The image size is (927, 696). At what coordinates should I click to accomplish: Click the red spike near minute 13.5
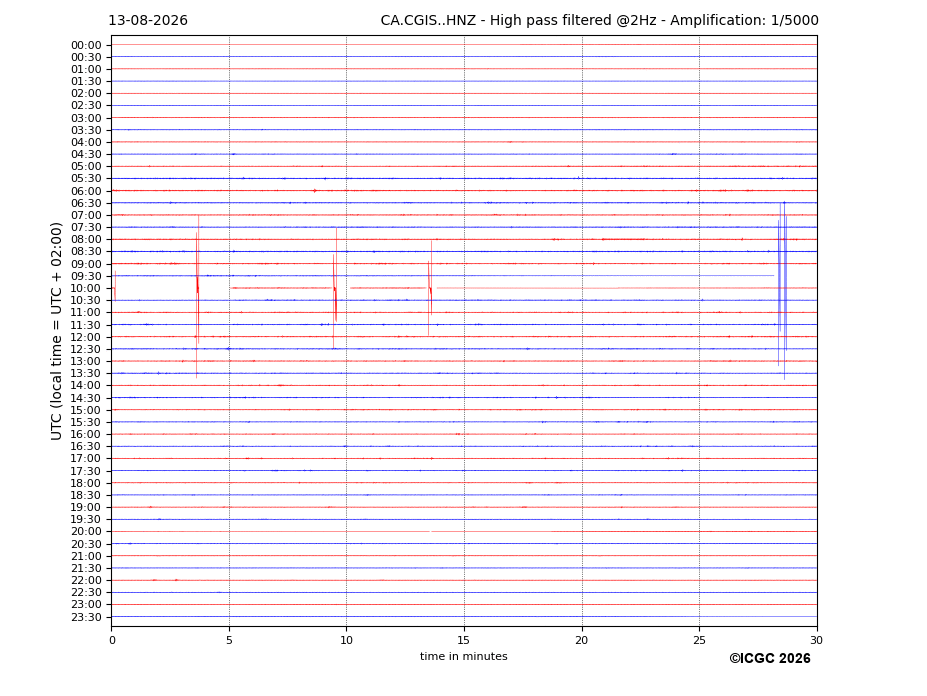430,289
